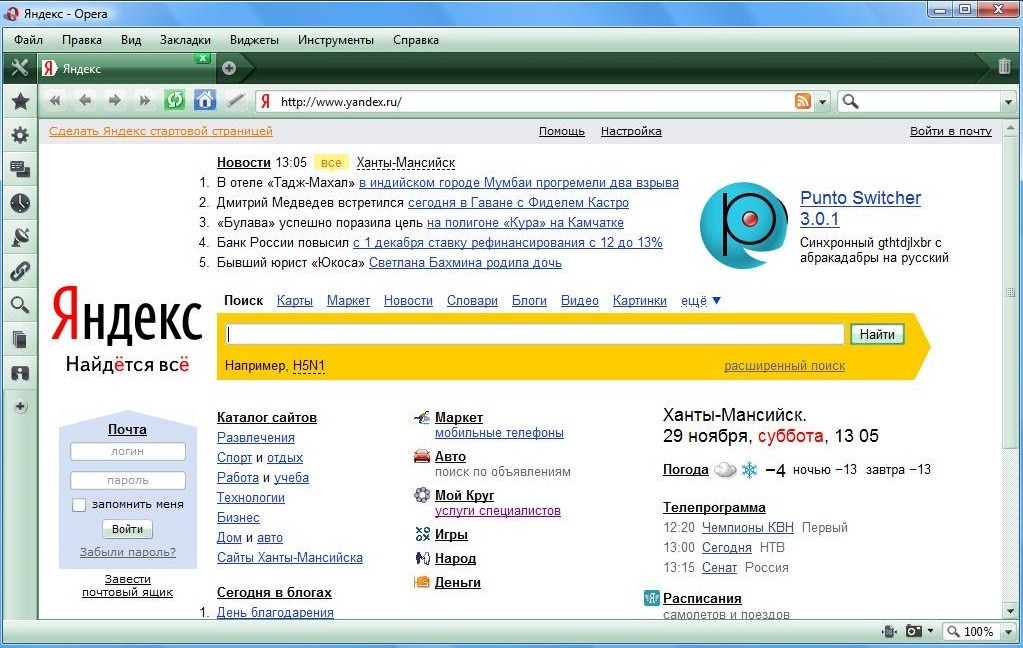Open the Unite/chat panel icon in sidebar

(x=20, y=169)
